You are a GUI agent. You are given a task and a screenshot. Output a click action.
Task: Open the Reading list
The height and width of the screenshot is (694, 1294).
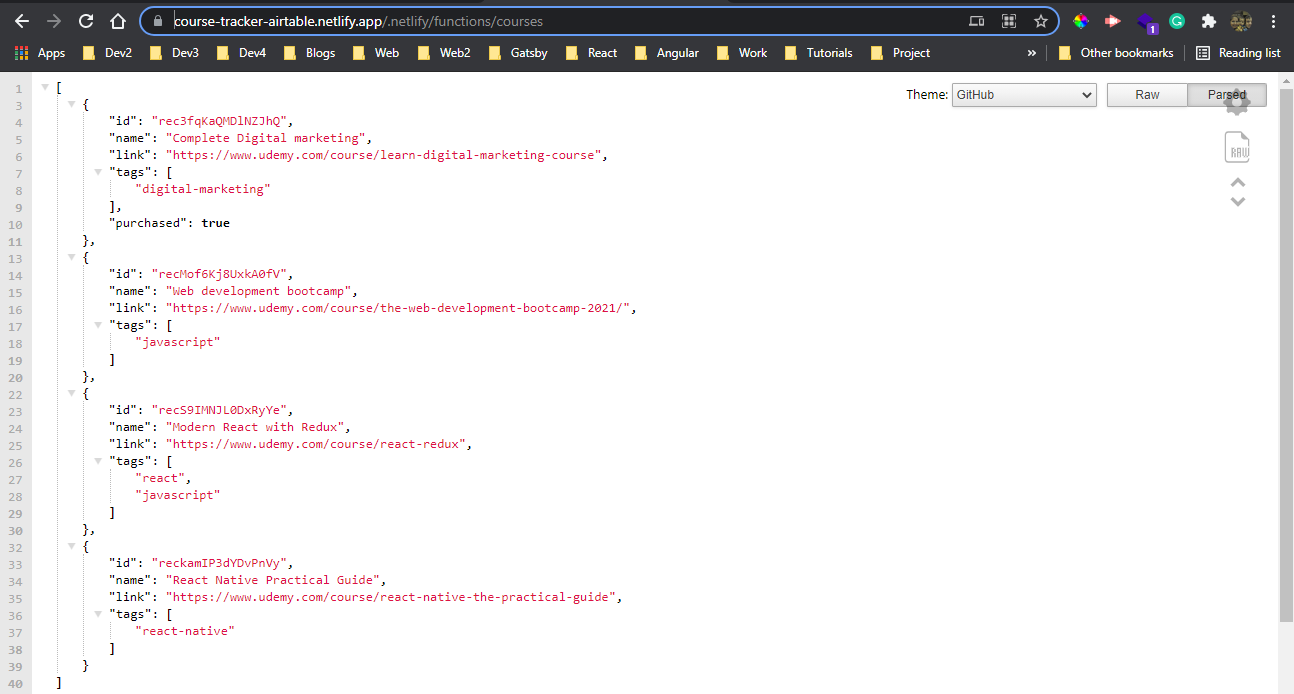pyautogui.click(x=1238, y=53)
